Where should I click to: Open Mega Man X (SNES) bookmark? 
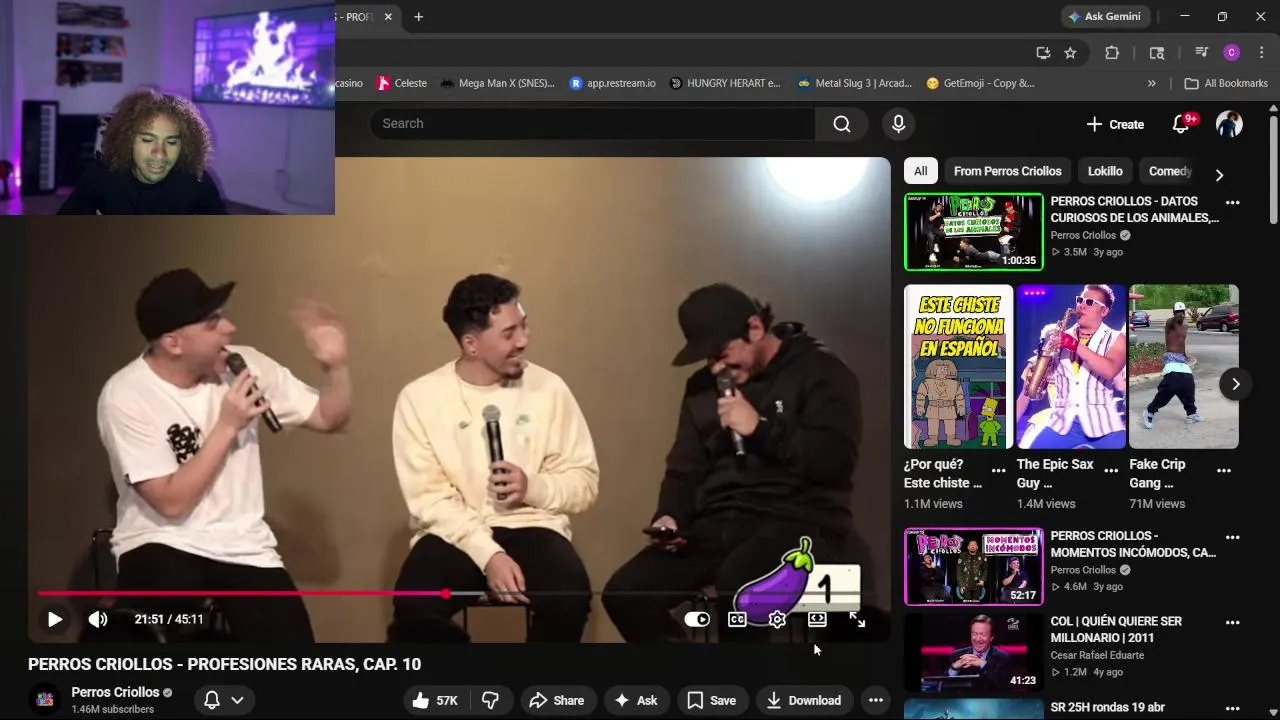497,83
